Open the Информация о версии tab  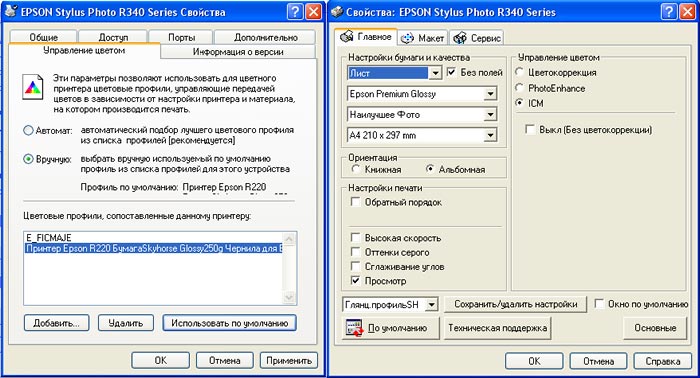click(238, 51)
